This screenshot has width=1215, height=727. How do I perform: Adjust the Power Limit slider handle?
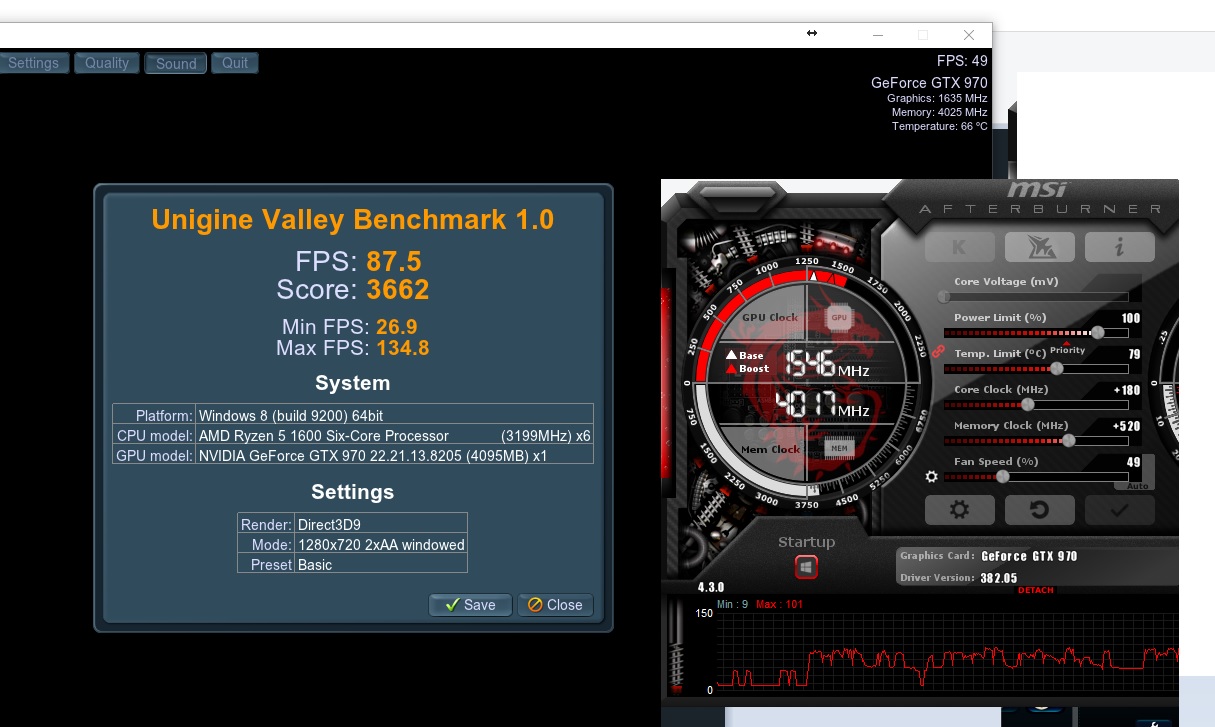(x=1097, y=333)
